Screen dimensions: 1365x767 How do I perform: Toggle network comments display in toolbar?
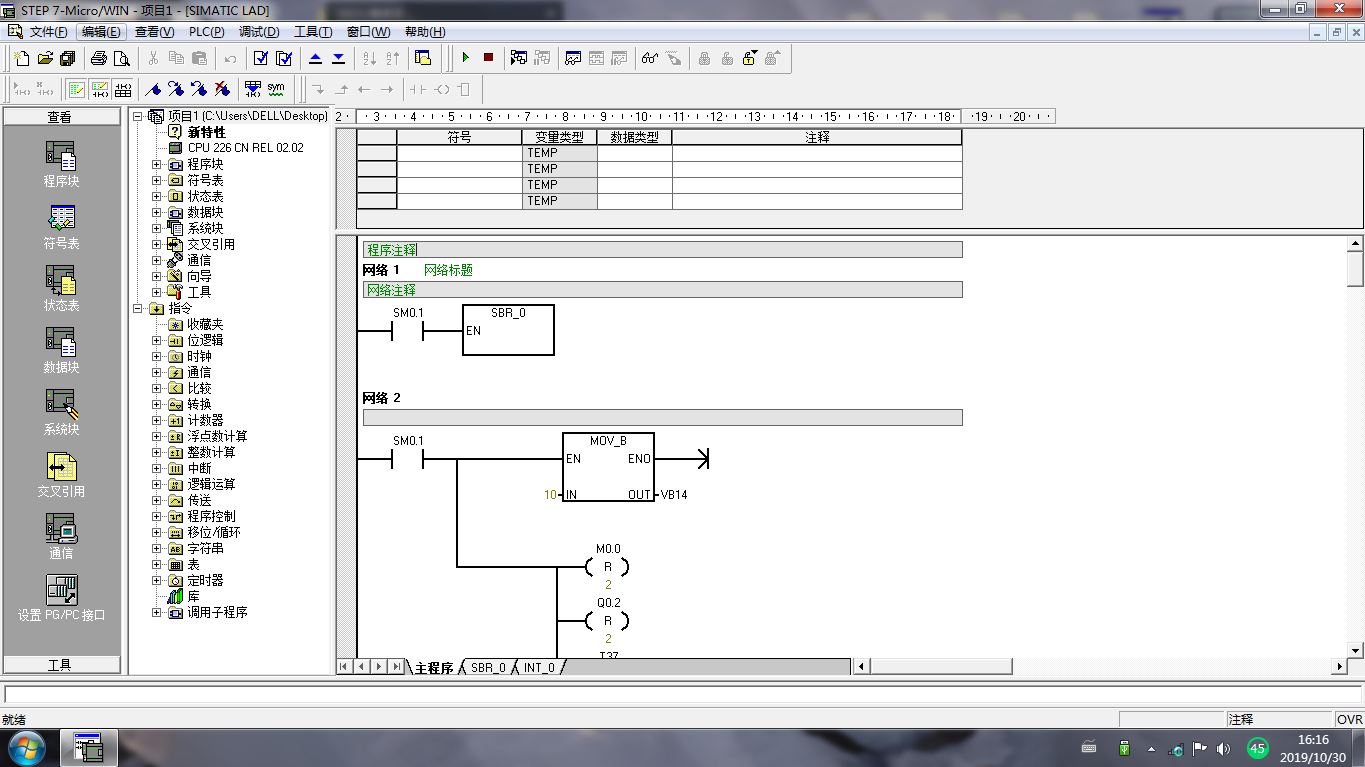(100, 89)
